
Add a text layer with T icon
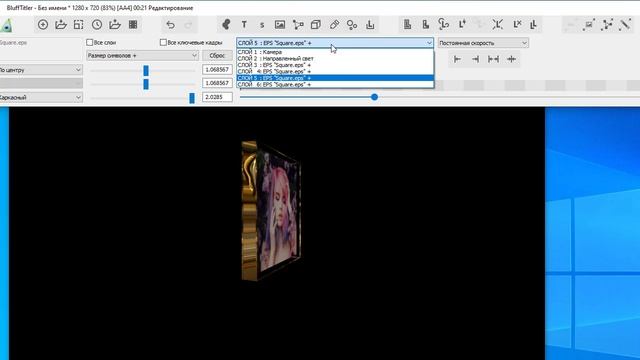(244, 25)
